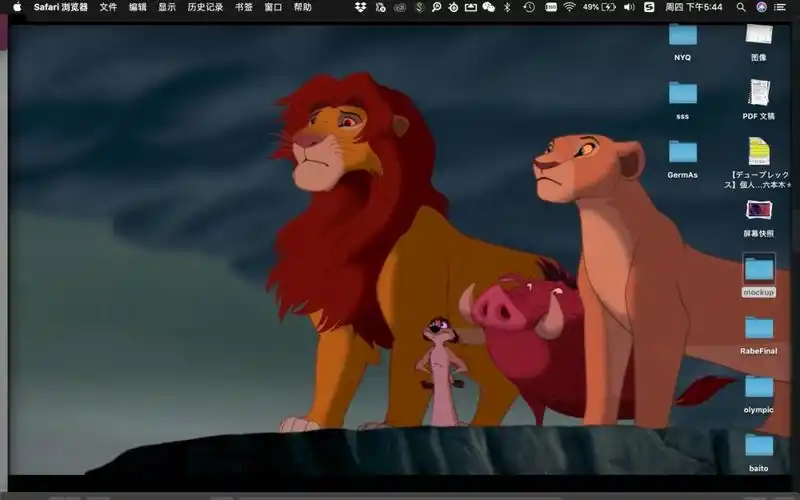Image resolution: width=800 pixels, height=500 pixels.
Task: Open the Apple menu
Action: tap(17, 7)
